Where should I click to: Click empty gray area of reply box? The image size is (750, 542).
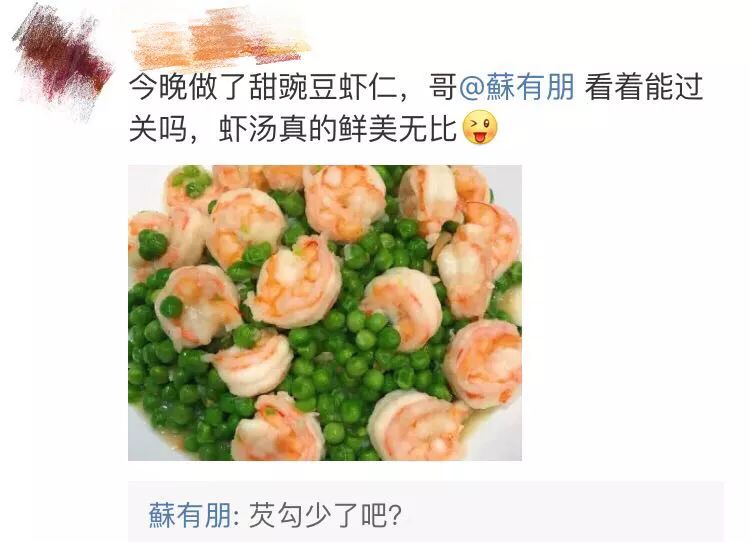[x=564, y=514]
